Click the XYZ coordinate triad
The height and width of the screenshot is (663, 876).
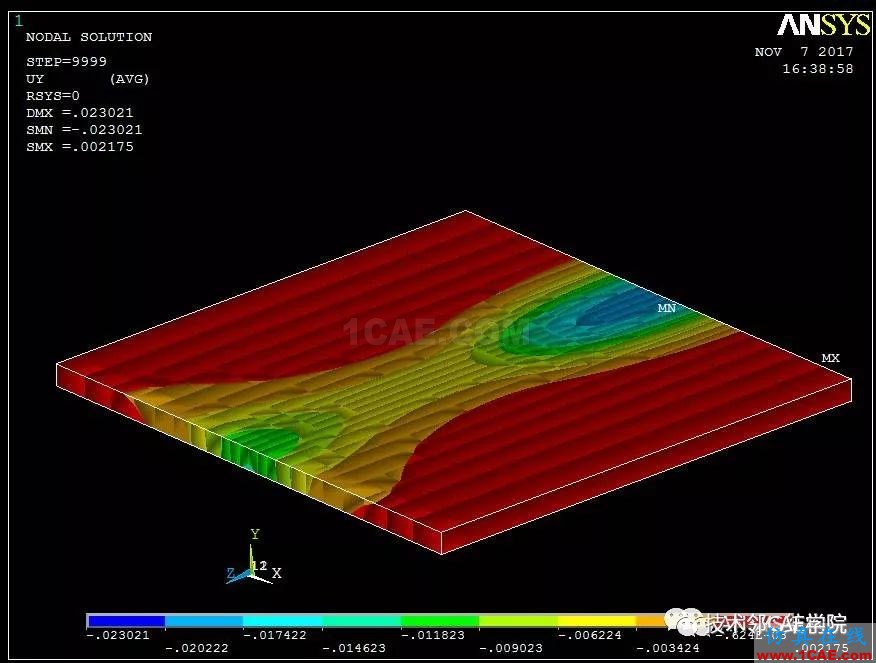[x=254, y=557]
